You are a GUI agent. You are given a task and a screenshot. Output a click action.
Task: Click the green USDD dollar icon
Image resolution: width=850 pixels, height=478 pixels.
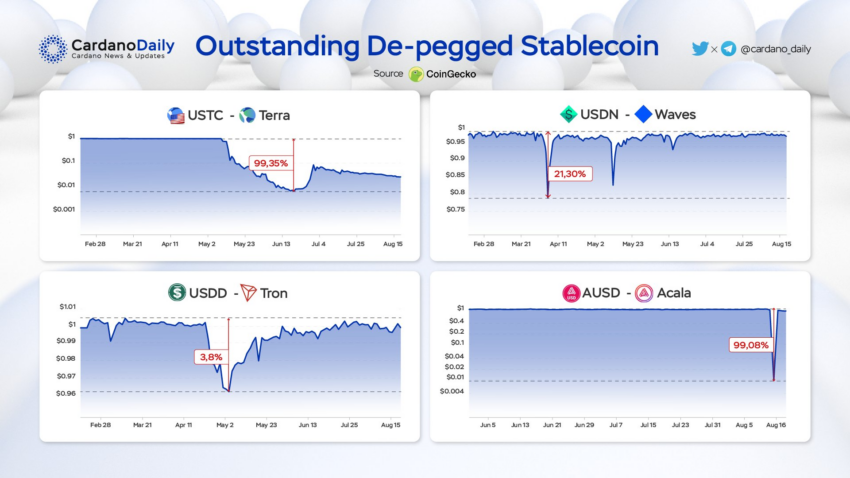pos(177,293)
